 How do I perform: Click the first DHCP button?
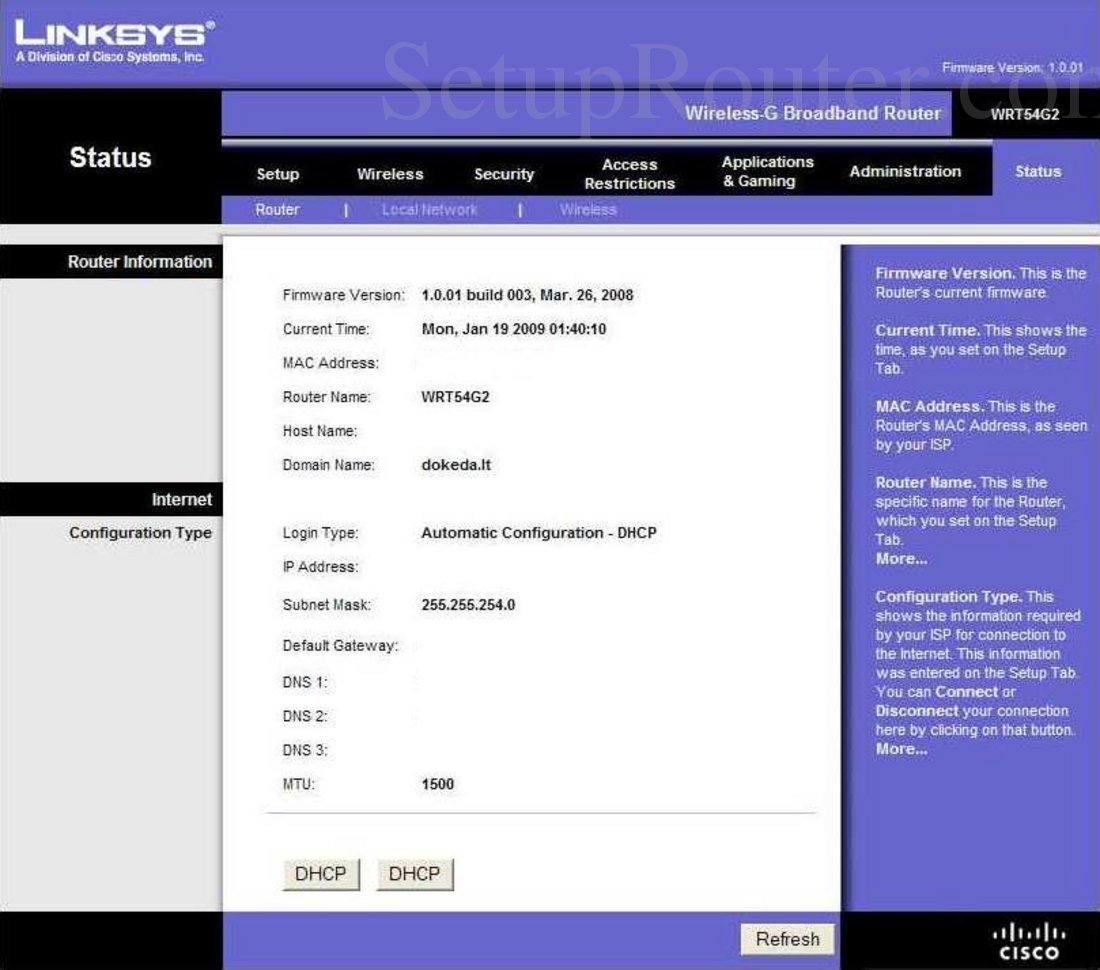320,872
